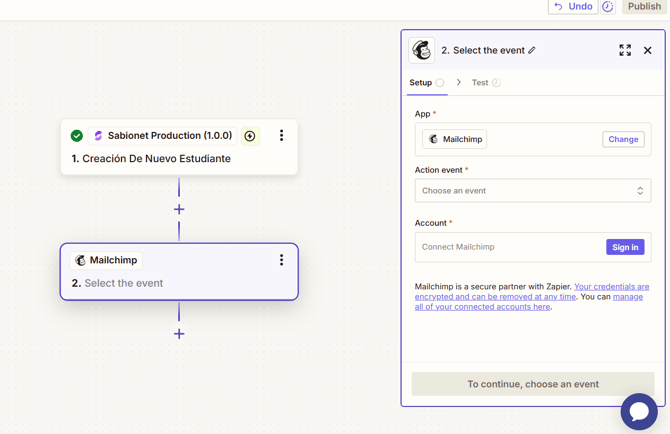This screenshot has width=670, height=434.
Task: Click the green checkmark status on step 1
Action: point(77,136)
